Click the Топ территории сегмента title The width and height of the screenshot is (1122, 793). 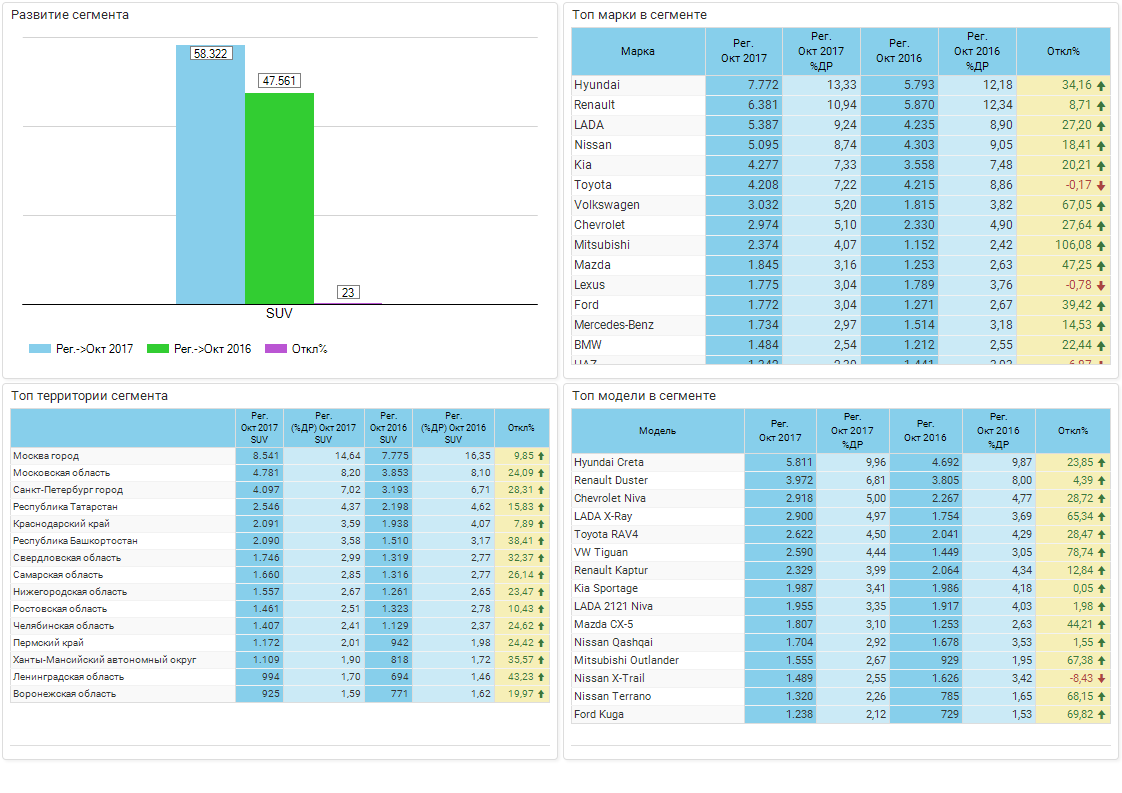89,396
